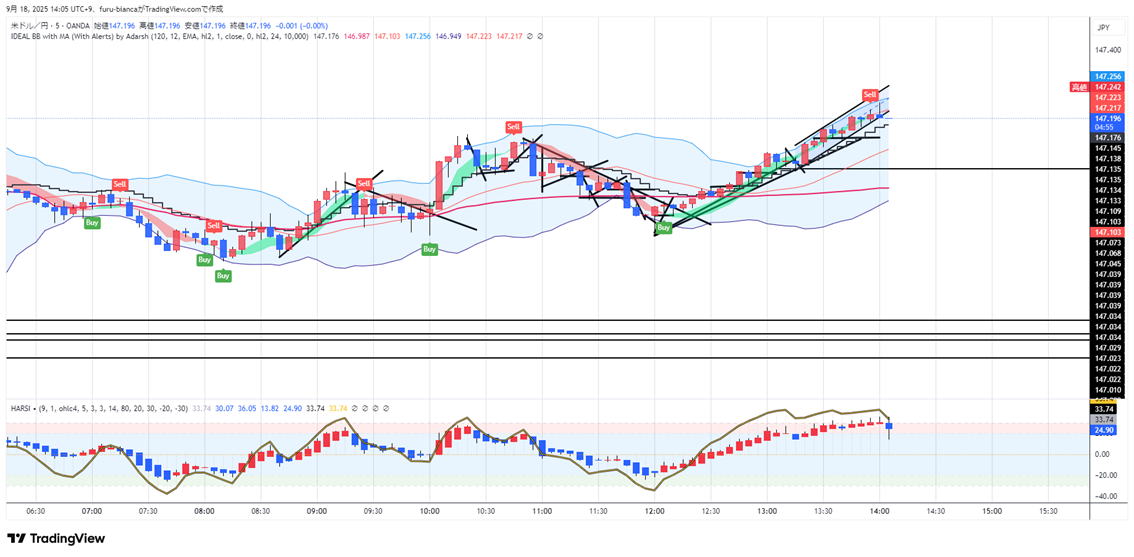Click the red 高値 price label
The width and height of the screenshot is (1134, 557).
pos(1078,87)
